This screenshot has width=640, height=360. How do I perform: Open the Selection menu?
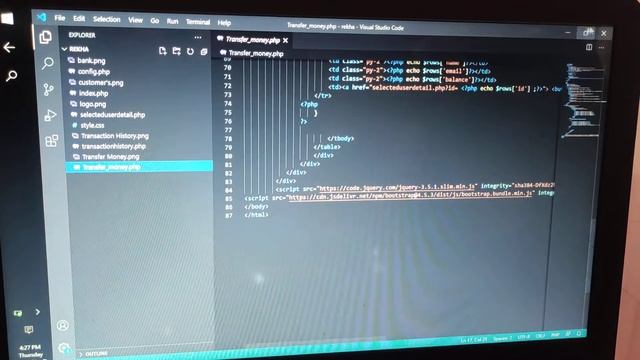(x=107, y=19)
